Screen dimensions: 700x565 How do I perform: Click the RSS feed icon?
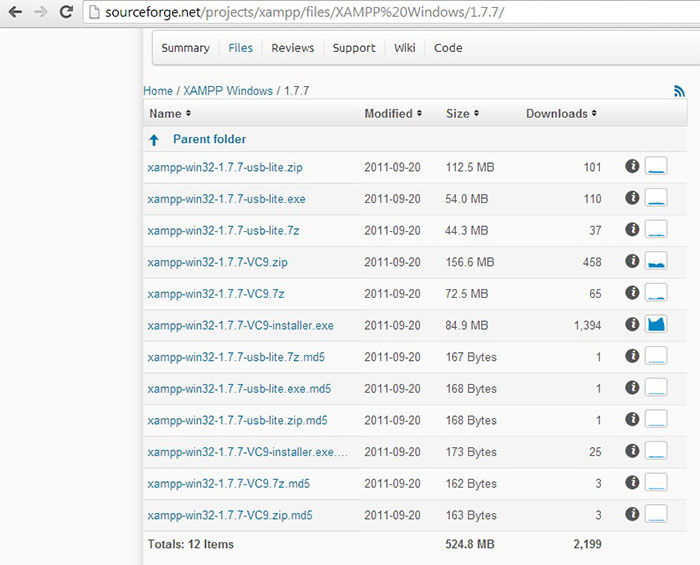(x=680, y=91)
